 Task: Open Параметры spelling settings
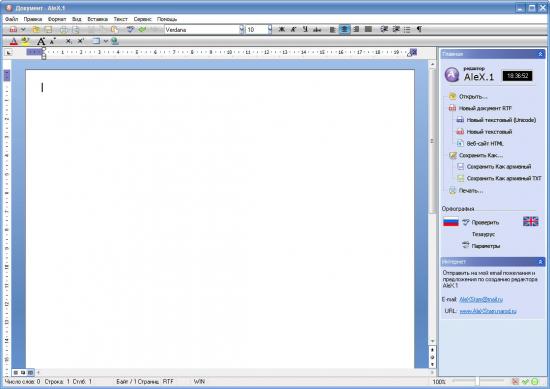(486, 246)
